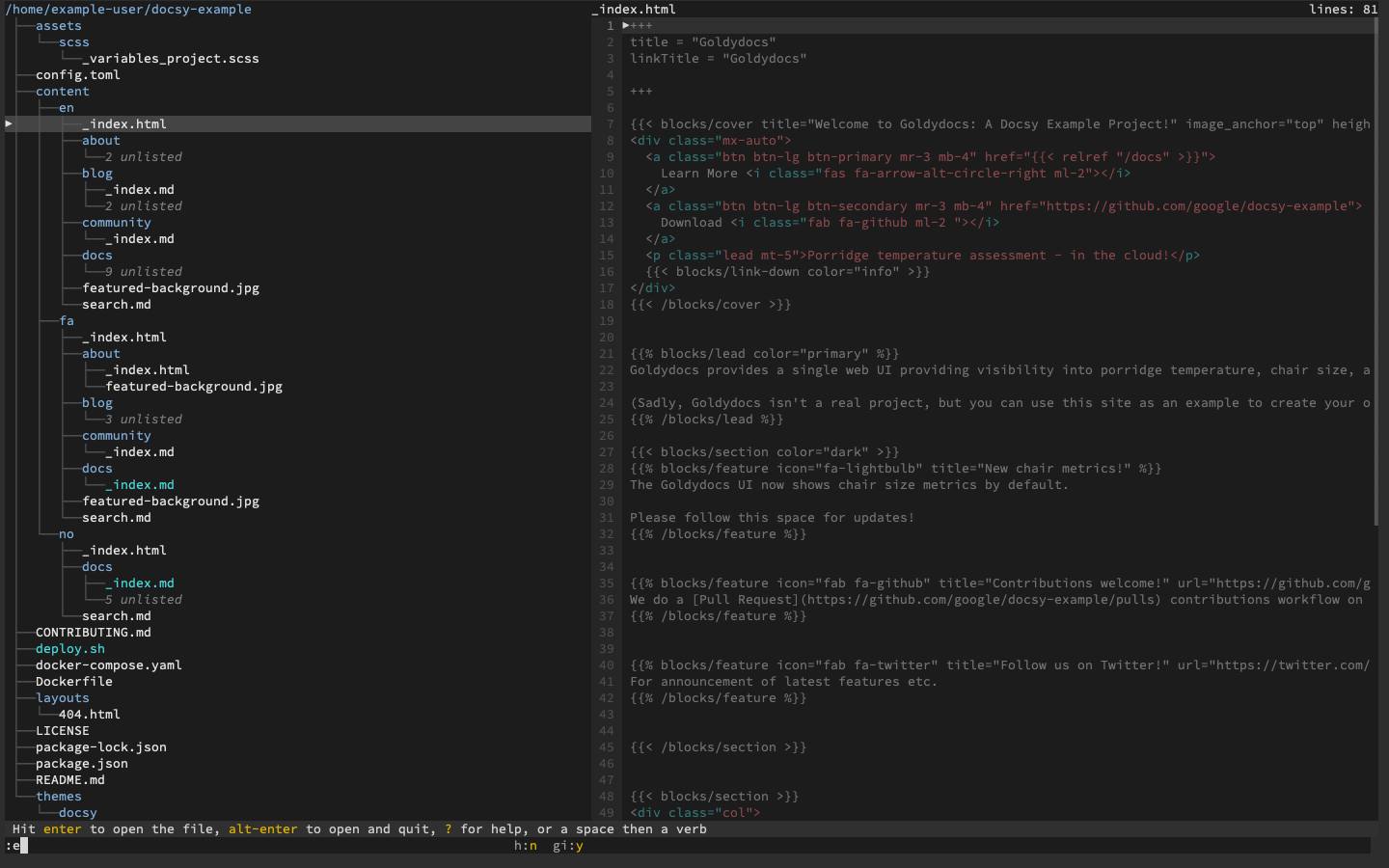
Task: Open the Dockerfile entry
Action: point(73,681)
